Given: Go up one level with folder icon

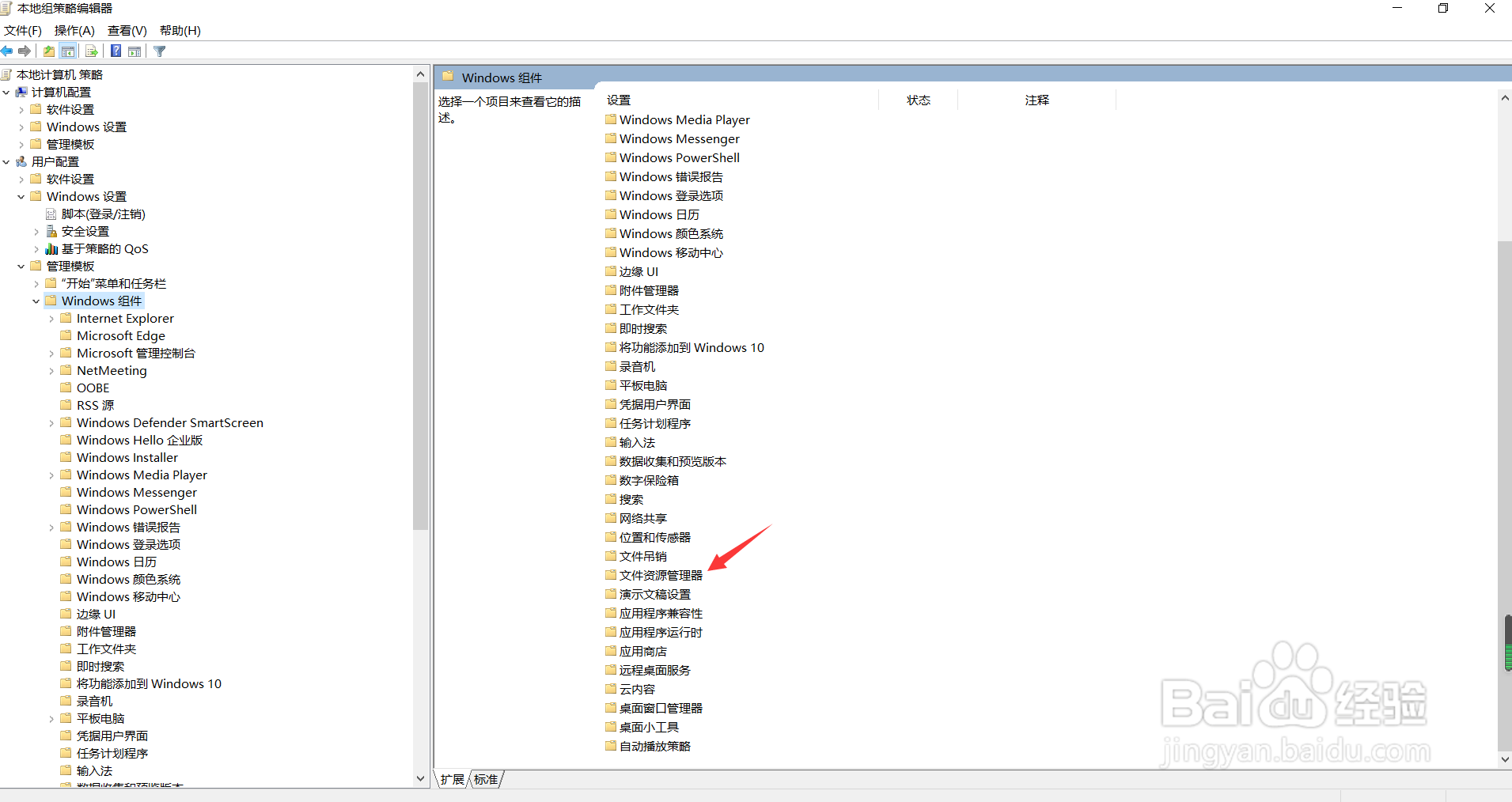Looking at the screenshot, I should tap(49, 51).
